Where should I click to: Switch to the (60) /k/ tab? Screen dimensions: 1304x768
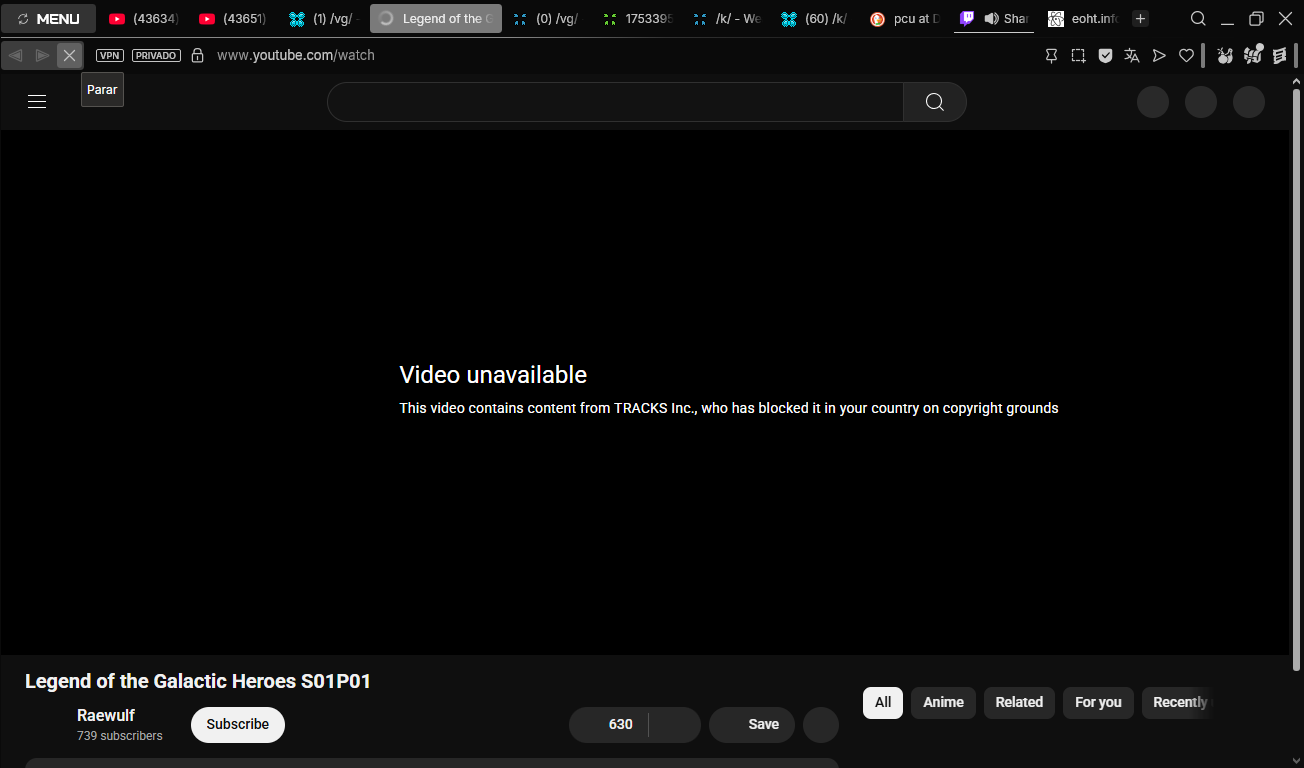pos(817,19)
